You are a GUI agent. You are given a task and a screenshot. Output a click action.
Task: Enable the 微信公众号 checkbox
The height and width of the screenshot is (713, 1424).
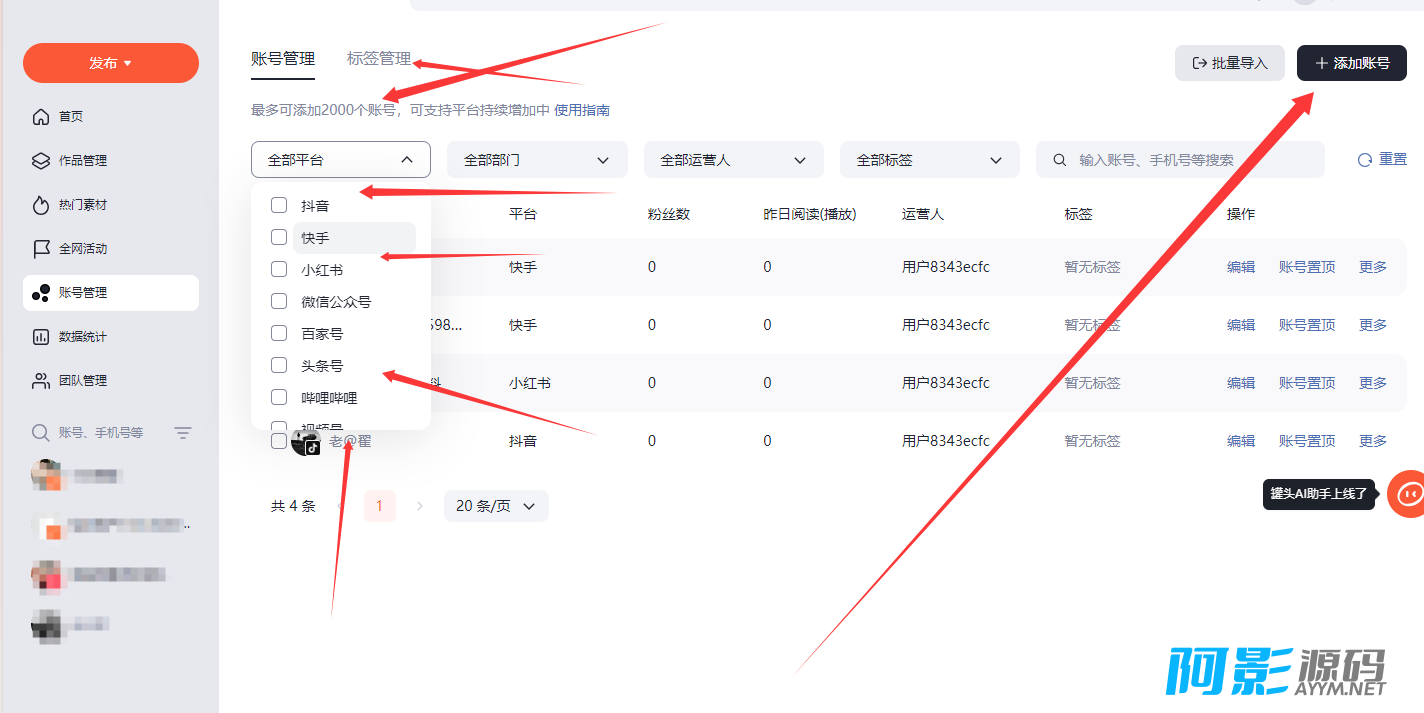pos(279,301)
